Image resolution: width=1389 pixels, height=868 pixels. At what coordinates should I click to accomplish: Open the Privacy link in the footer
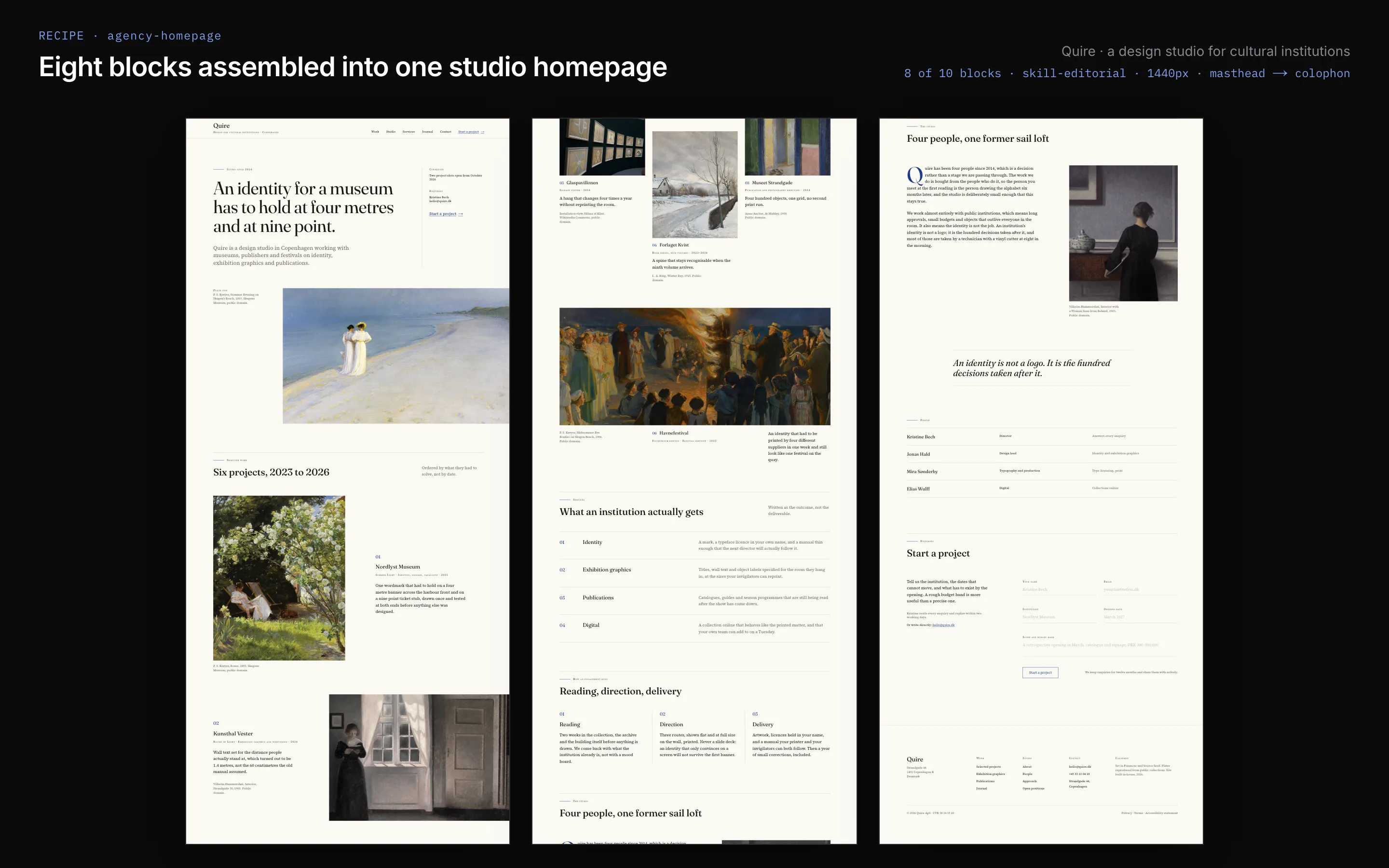click(1126, 813)
